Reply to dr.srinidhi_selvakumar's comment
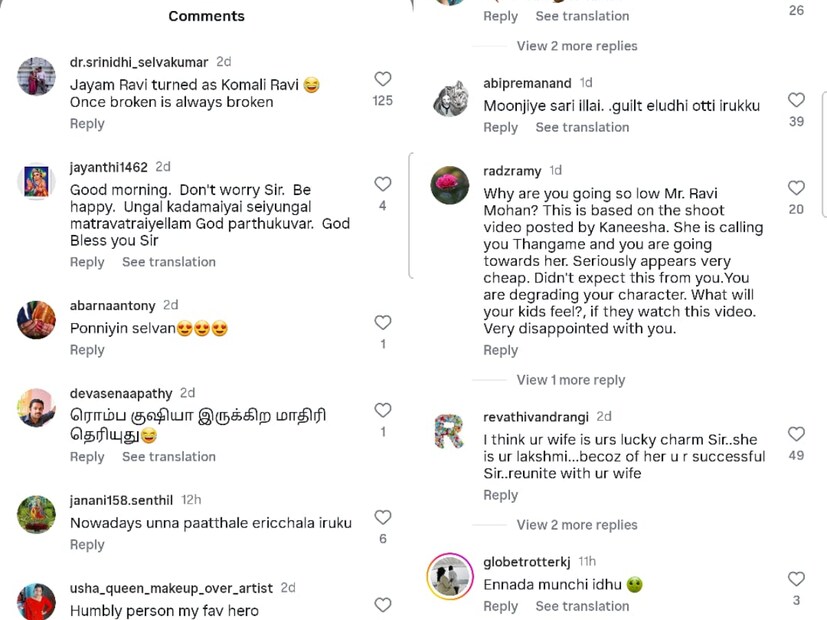This screenshot has width=827, height=620. [x=87, y=124]
